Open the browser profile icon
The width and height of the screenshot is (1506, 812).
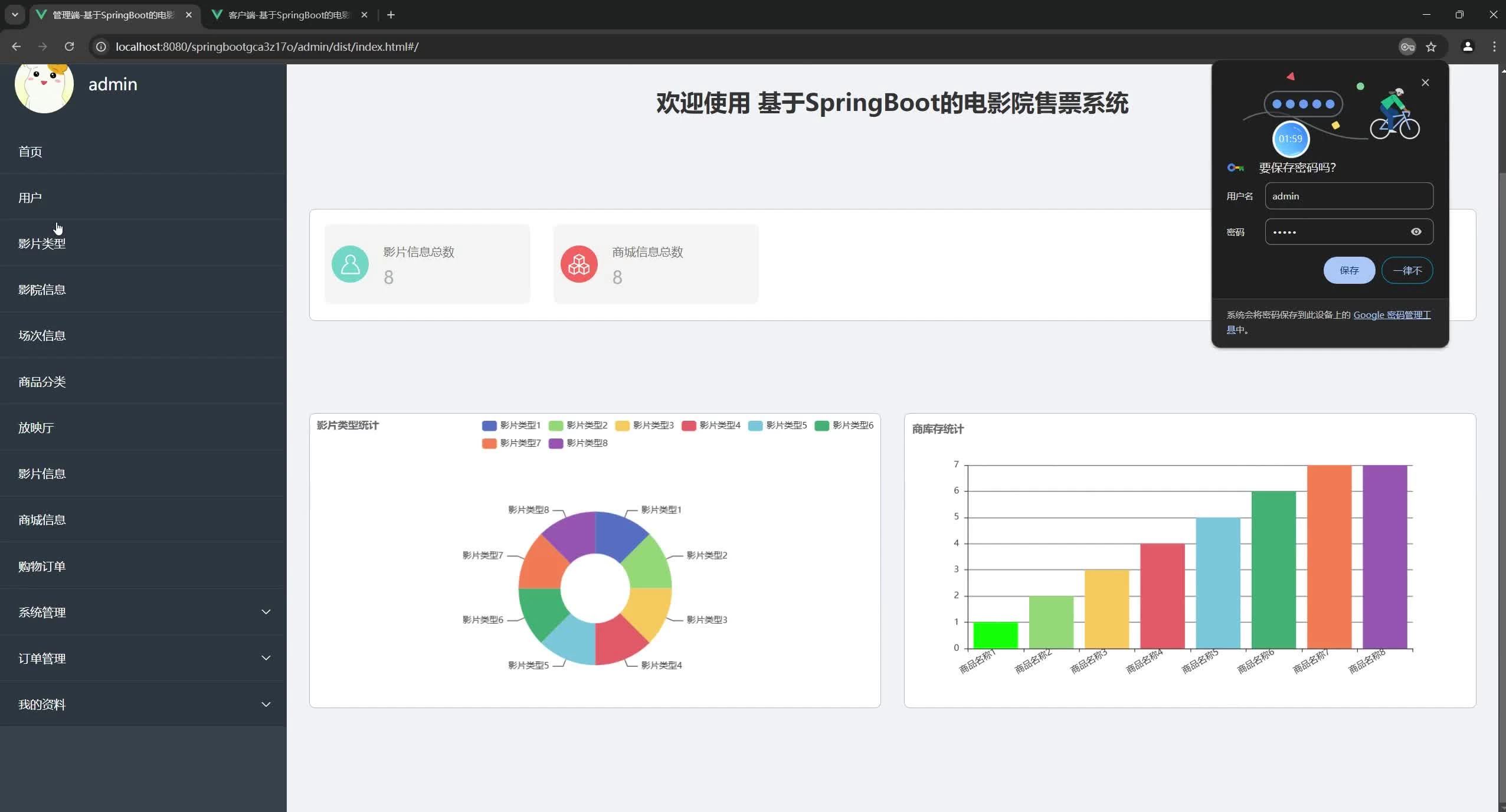pos(1468,47)
